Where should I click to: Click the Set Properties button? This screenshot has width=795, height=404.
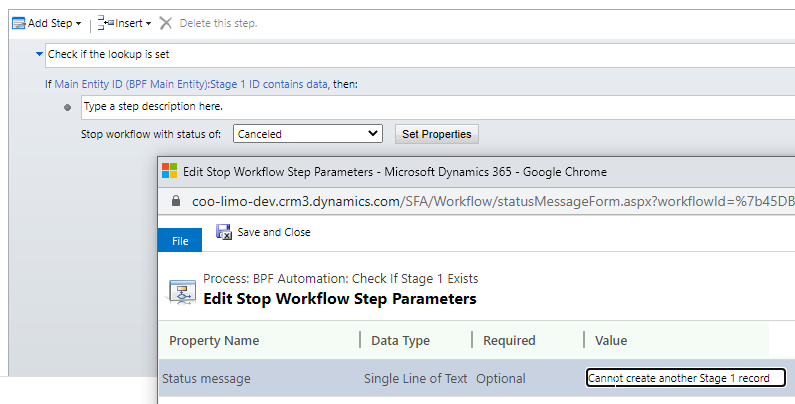[437, 134]
